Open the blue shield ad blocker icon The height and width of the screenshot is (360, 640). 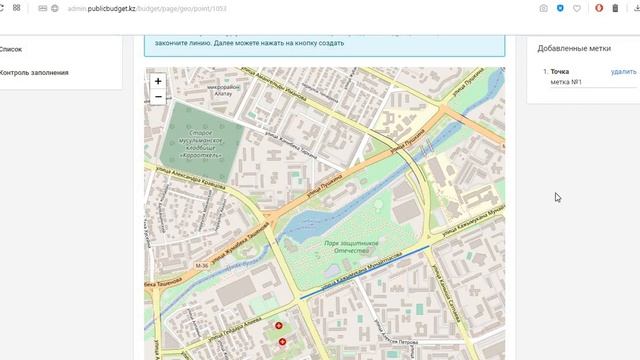pyautogui.click(x=560, y=8)
